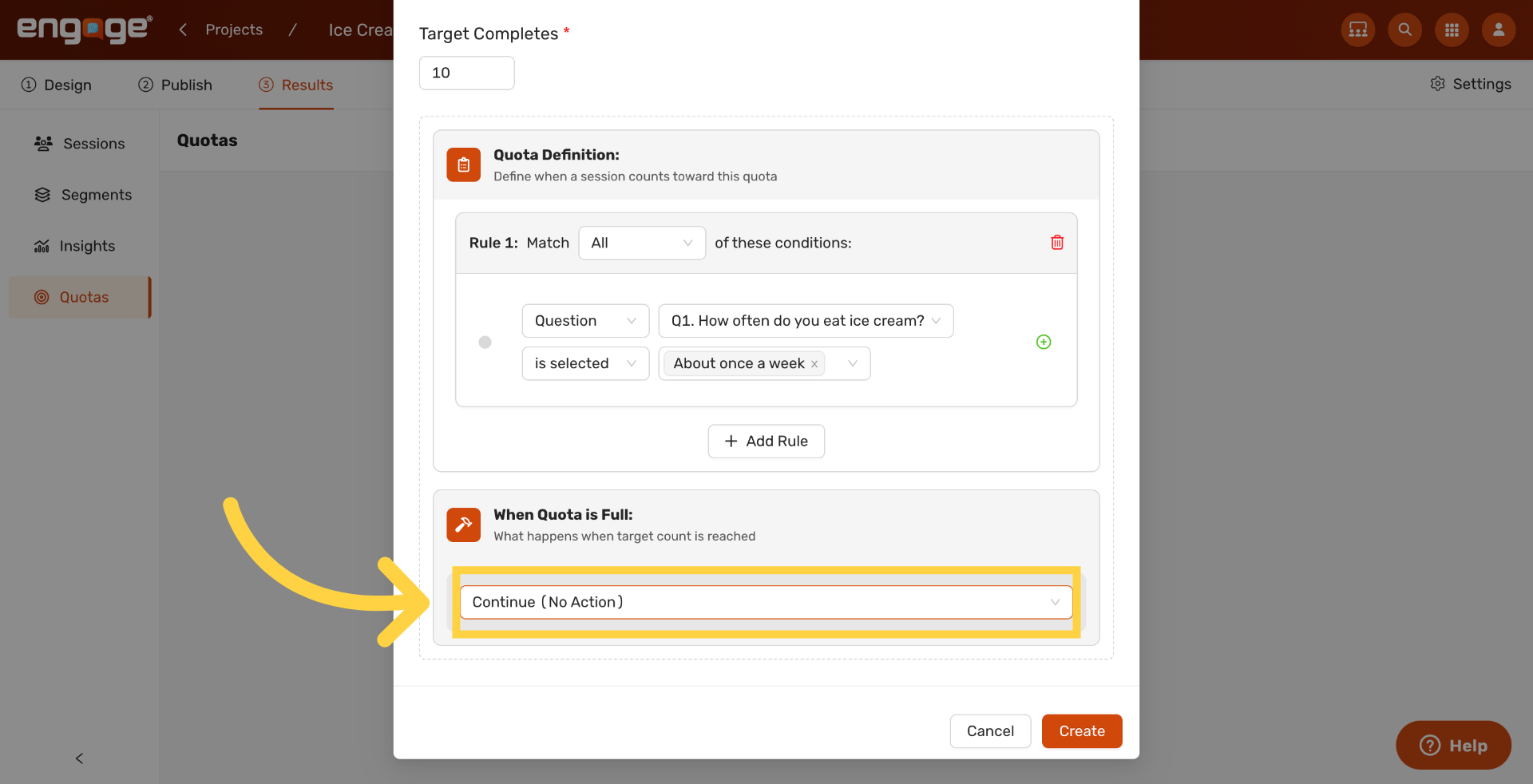Open the 'Continue (No Action)' dropdown
The image size is (1533, 784).
click(x=766, y=602)
